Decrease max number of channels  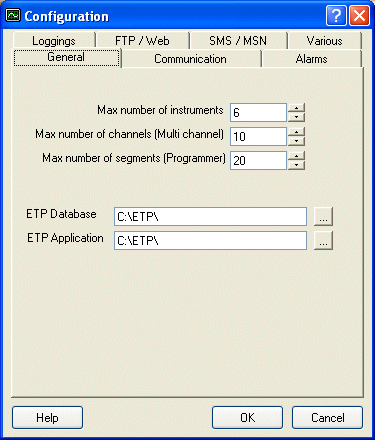coord(296,141)
